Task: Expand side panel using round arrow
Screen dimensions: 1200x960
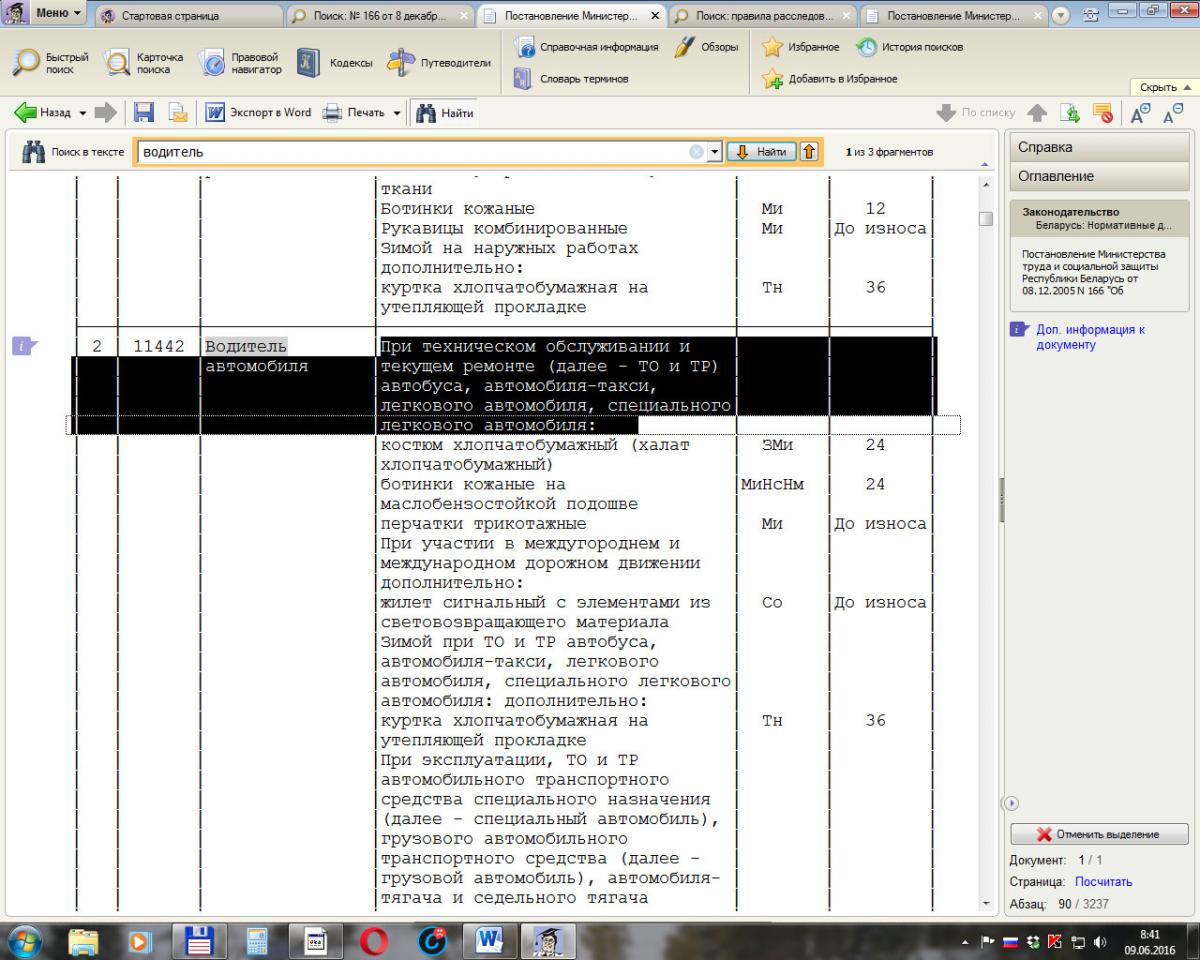Action: coord(1010,802)
